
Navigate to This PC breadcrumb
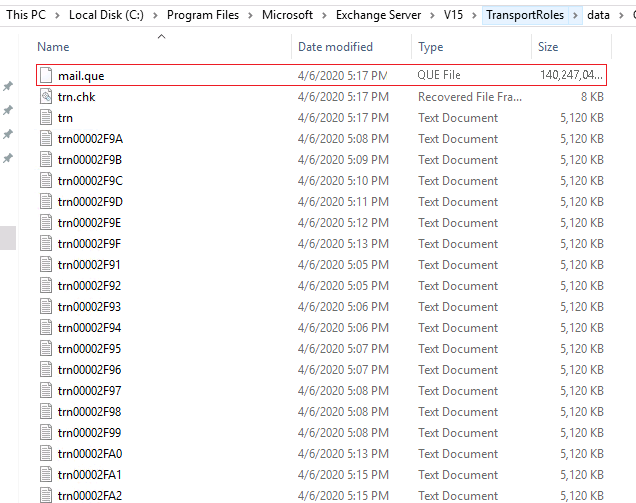point(26,15)
